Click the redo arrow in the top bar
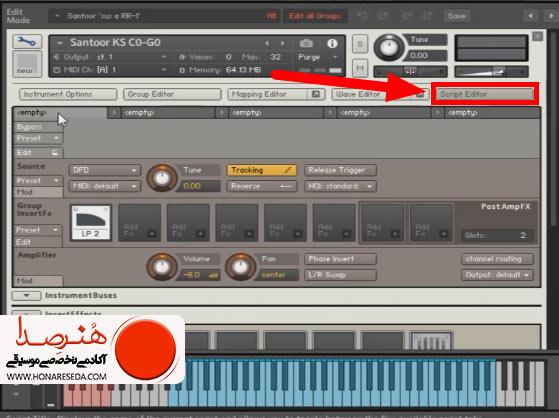Screen dimensions: 559x418 [x=407, y=16]
